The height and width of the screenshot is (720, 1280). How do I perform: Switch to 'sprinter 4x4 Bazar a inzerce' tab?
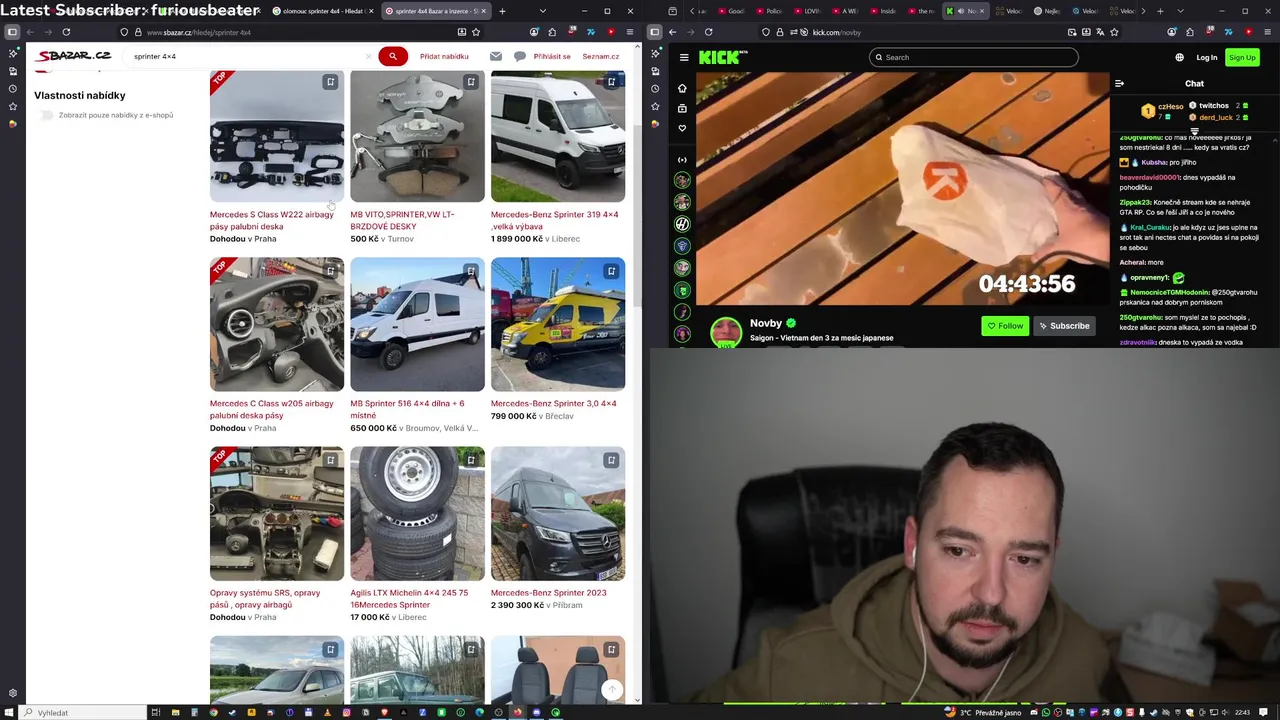point(435,11)
